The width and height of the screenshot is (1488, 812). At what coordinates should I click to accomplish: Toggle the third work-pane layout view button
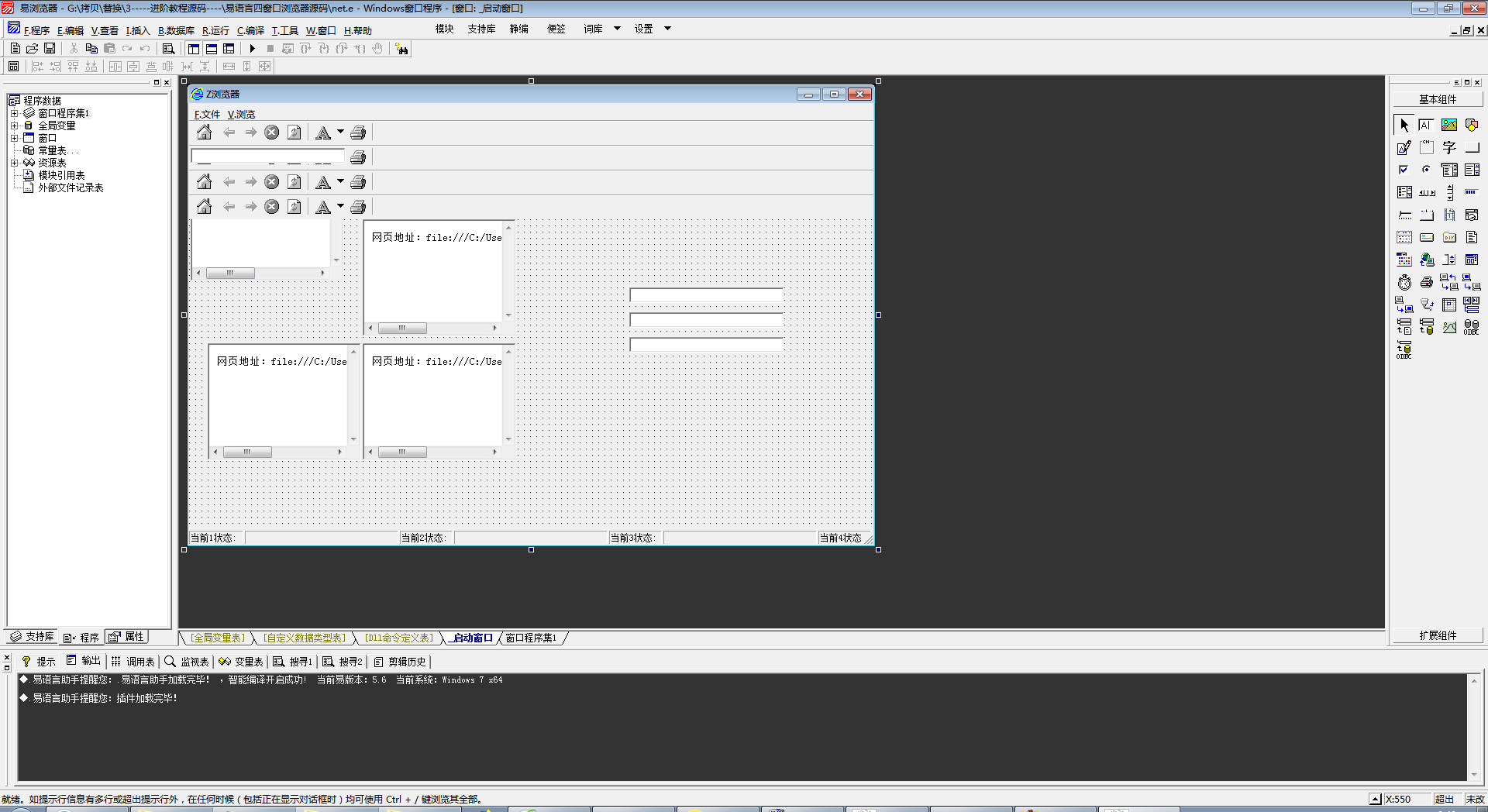click(x=229, y=48)
